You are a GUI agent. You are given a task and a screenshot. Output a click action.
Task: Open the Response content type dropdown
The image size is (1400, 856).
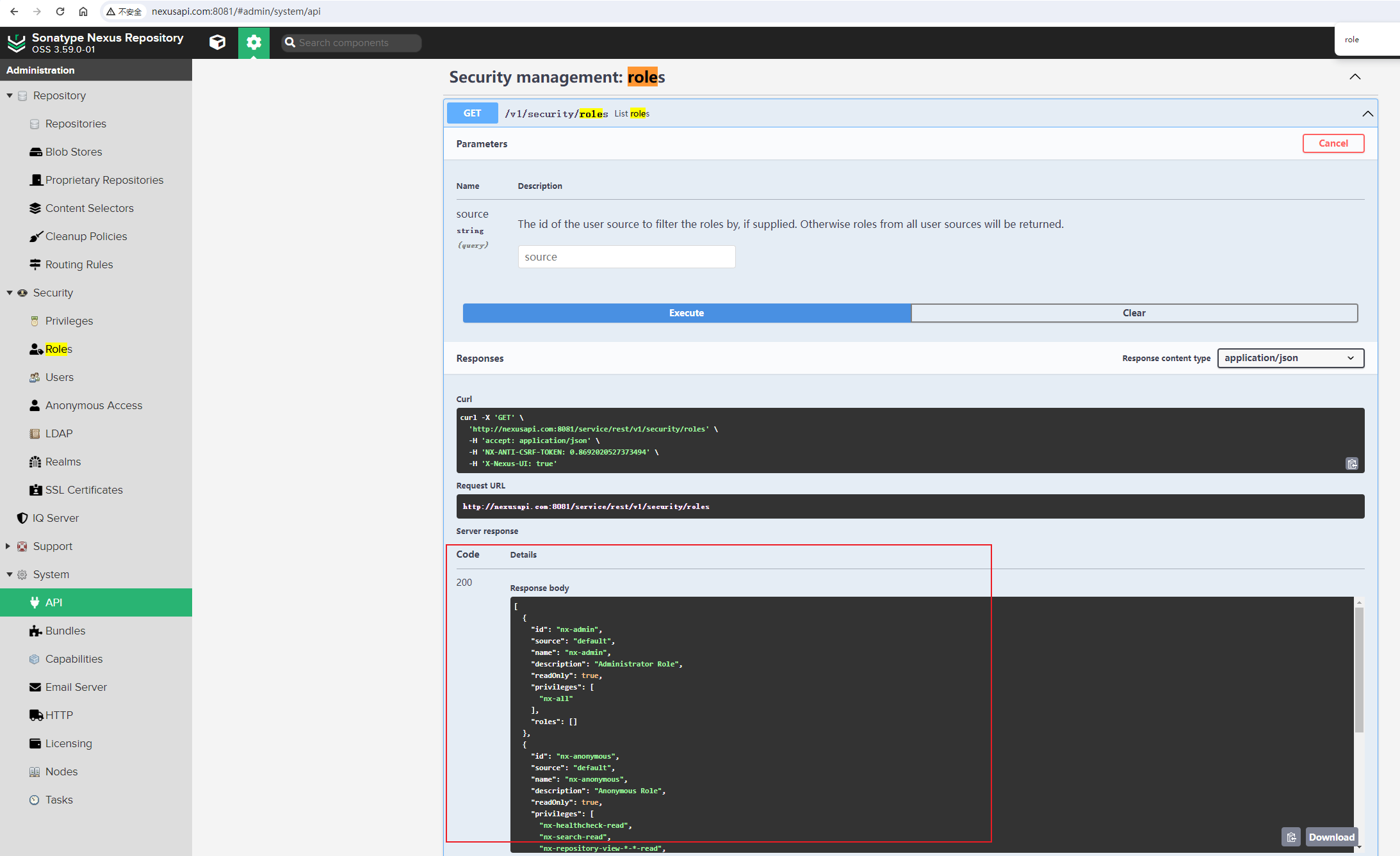[1290, 358]
